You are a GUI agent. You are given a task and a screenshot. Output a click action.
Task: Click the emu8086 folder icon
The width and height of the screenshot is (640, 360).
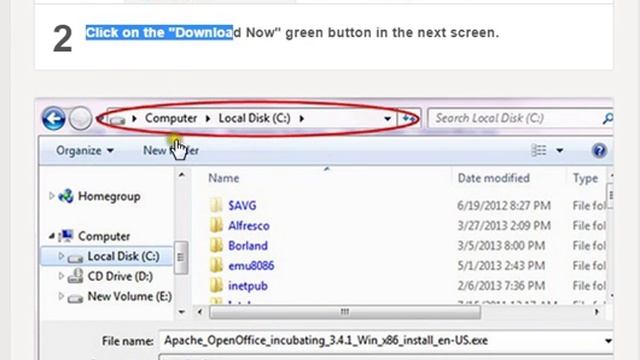216,265
